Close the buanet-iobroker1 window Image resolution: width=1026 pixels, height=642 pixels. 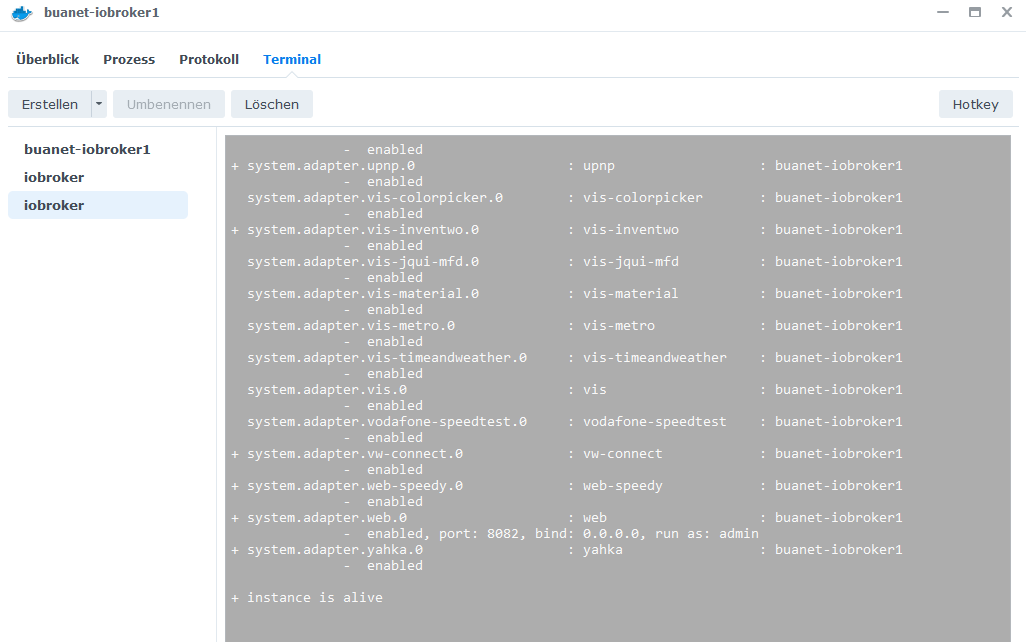point(1006,13)
